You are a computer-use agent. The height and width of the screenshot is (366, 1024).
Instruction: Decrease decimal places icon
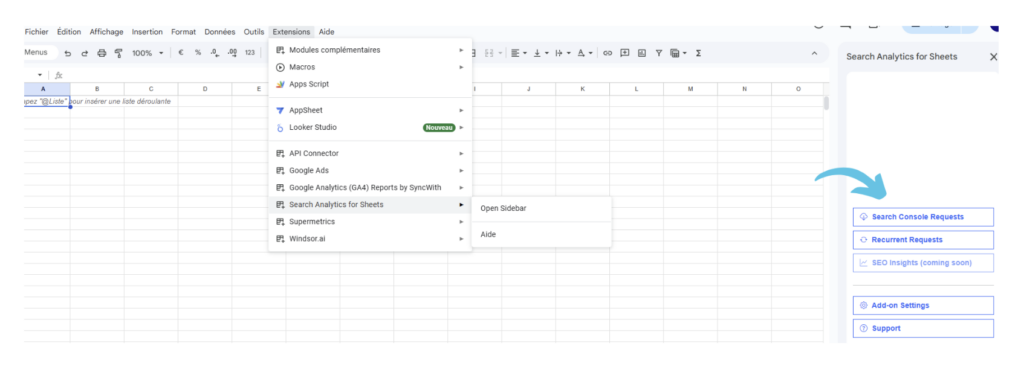pos(214,53)
